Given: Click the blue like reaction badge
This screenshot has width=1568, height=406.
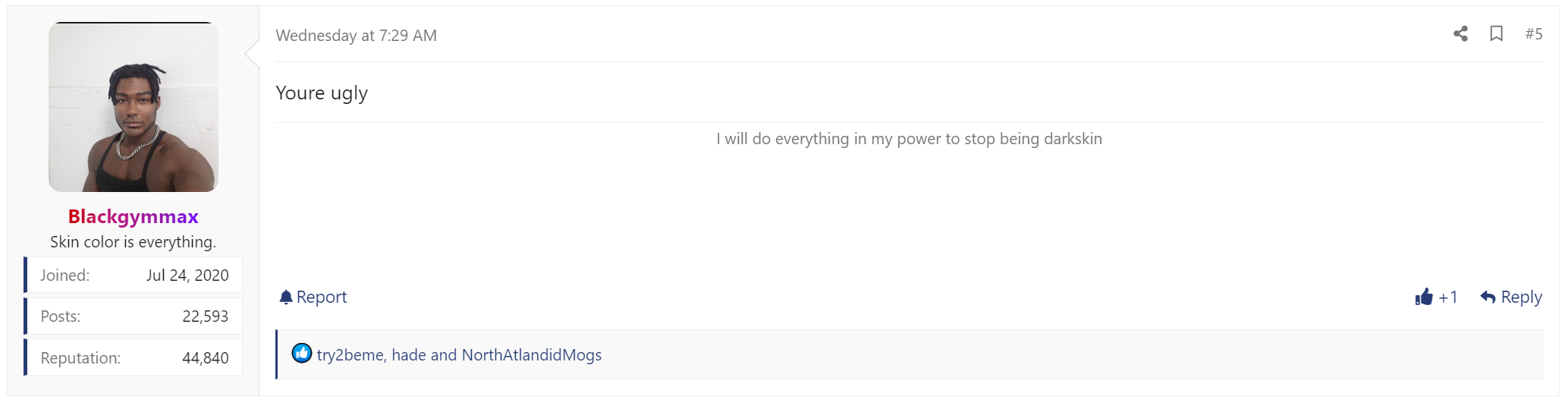Looking at the screenshot, I should click(x=302, y=353).
